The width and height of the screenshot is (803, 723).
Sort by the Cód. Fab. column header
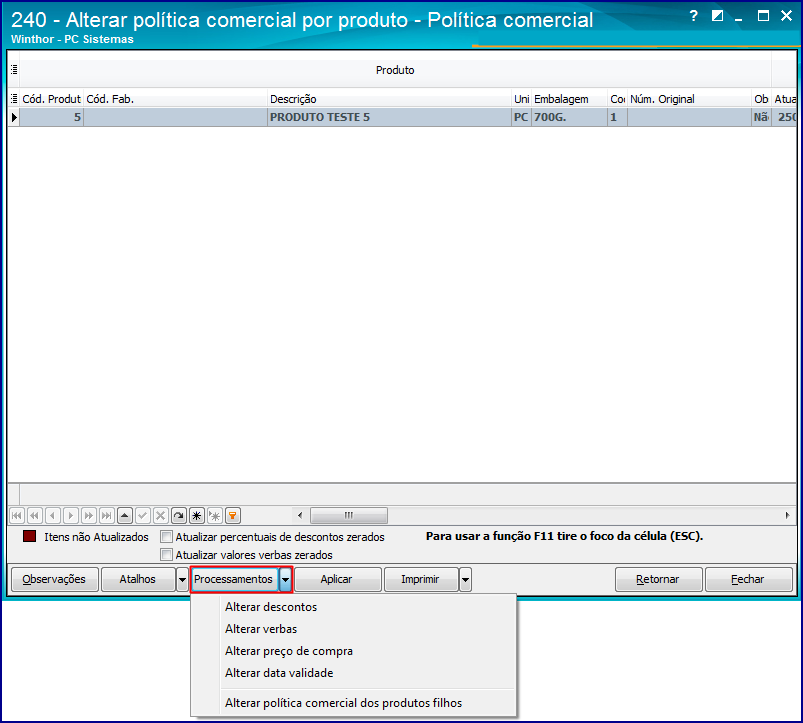(175, 99)
